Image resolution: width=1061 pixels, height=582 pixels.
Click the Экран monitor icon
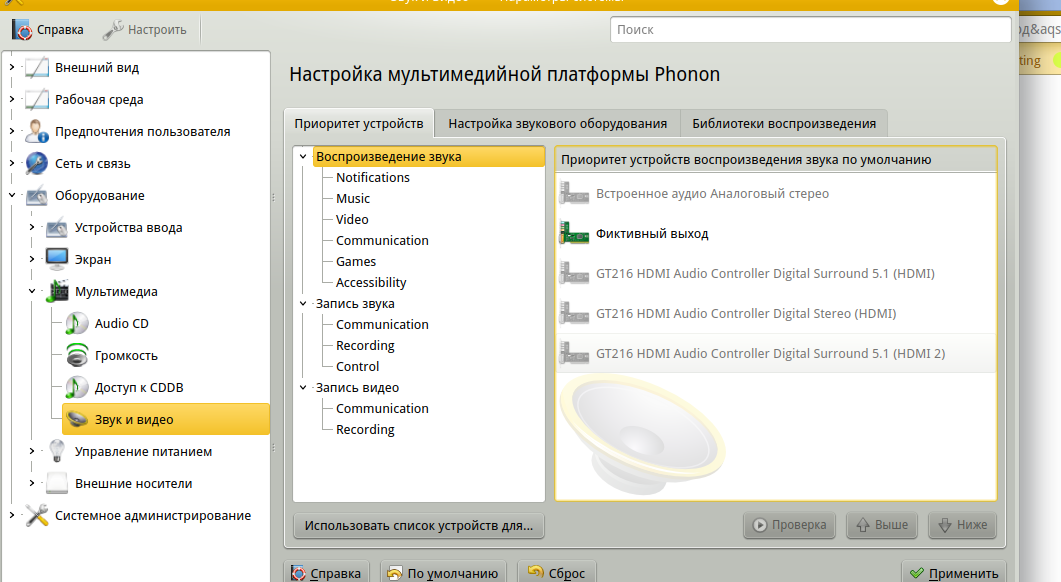(57, 259)
